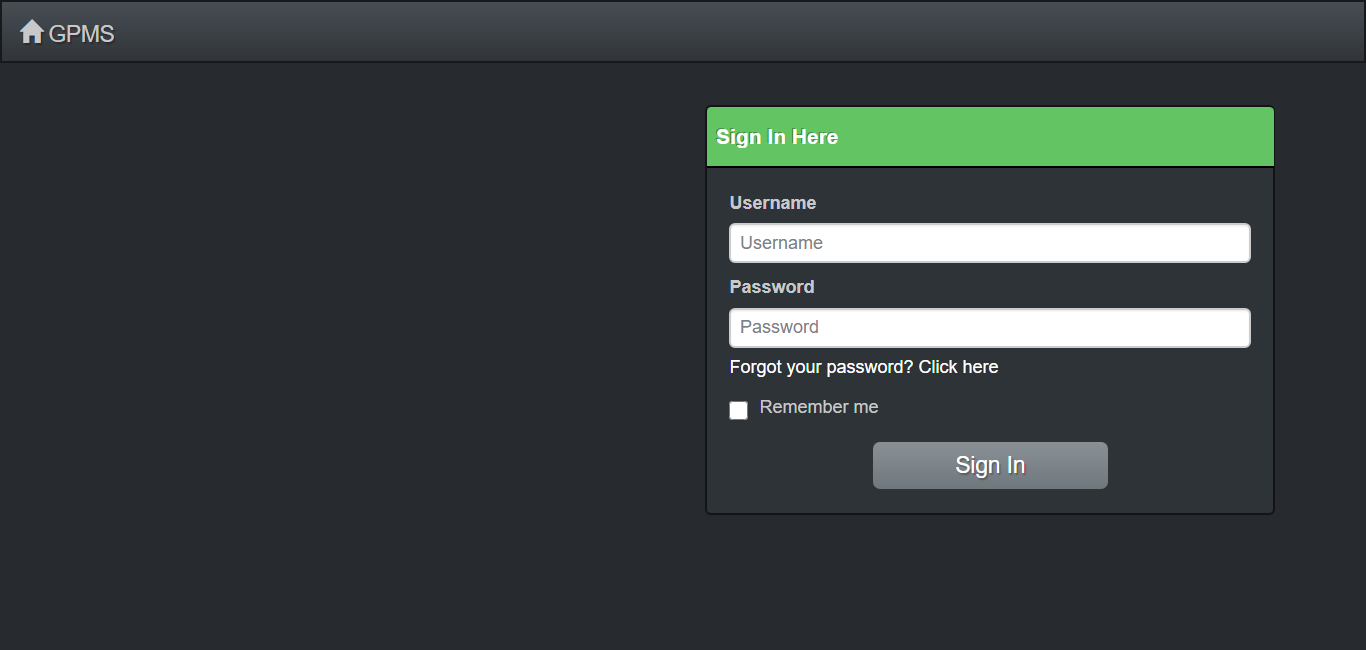Click the Password label text
The image size is (1366, 650).
point(771,286)
